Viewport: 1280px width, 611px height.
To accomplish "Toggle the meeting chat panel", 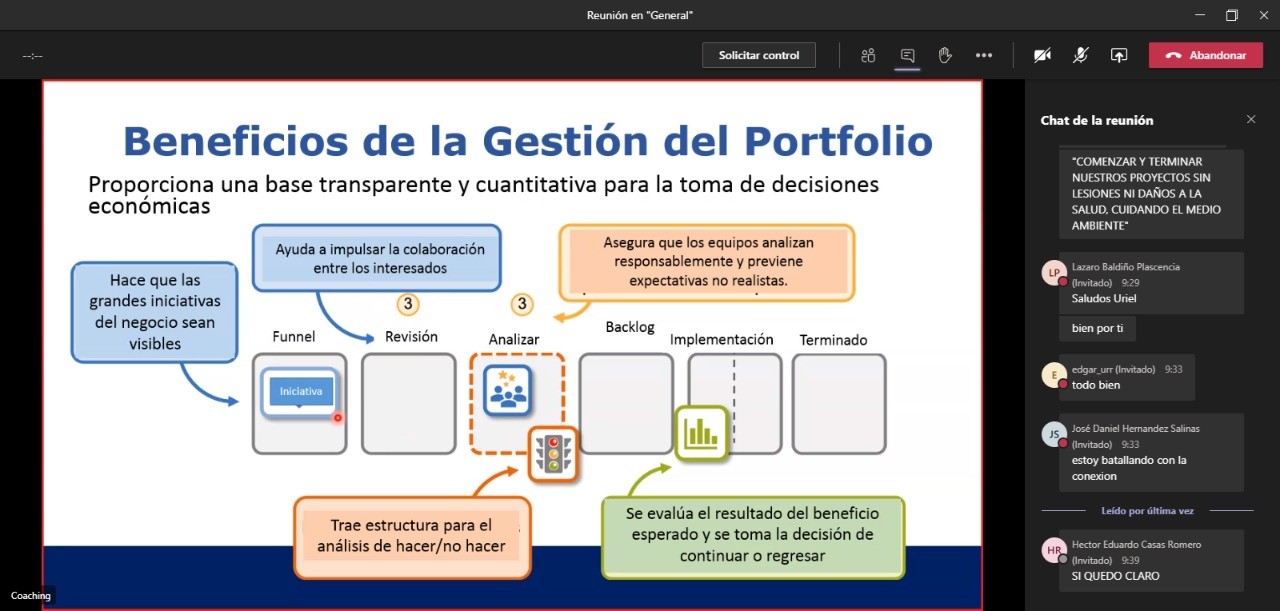I will [907, 55].
